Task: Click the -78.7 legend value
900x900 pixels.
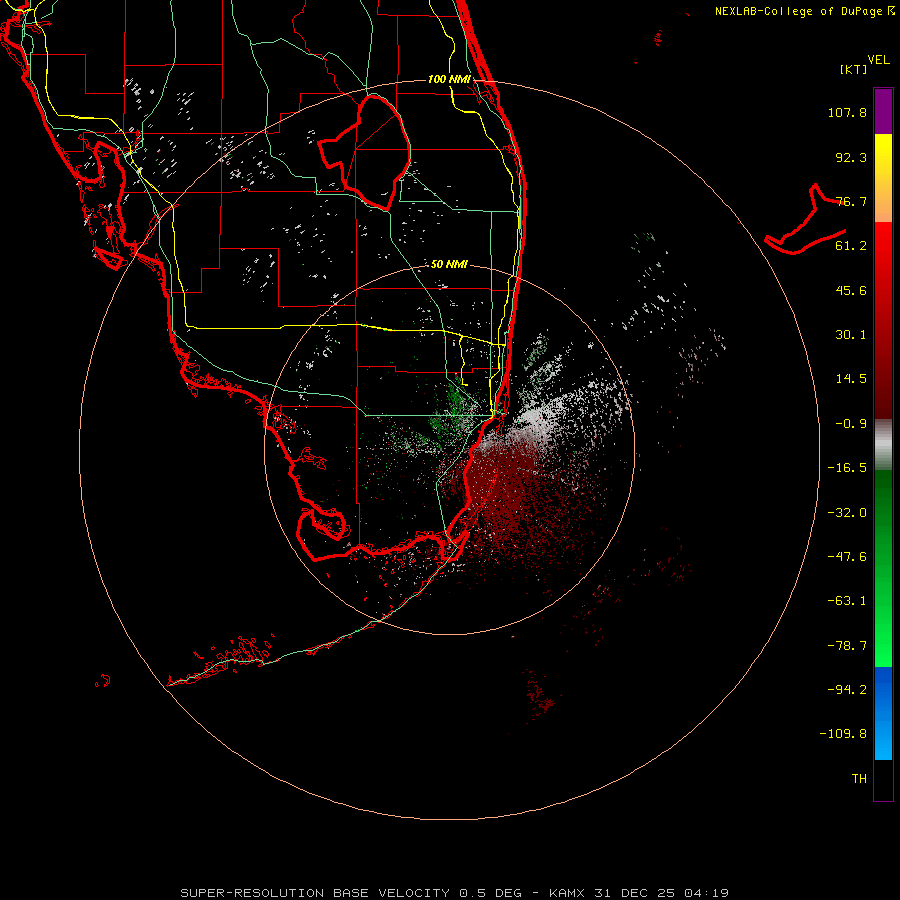Action: tap(847, 646)
